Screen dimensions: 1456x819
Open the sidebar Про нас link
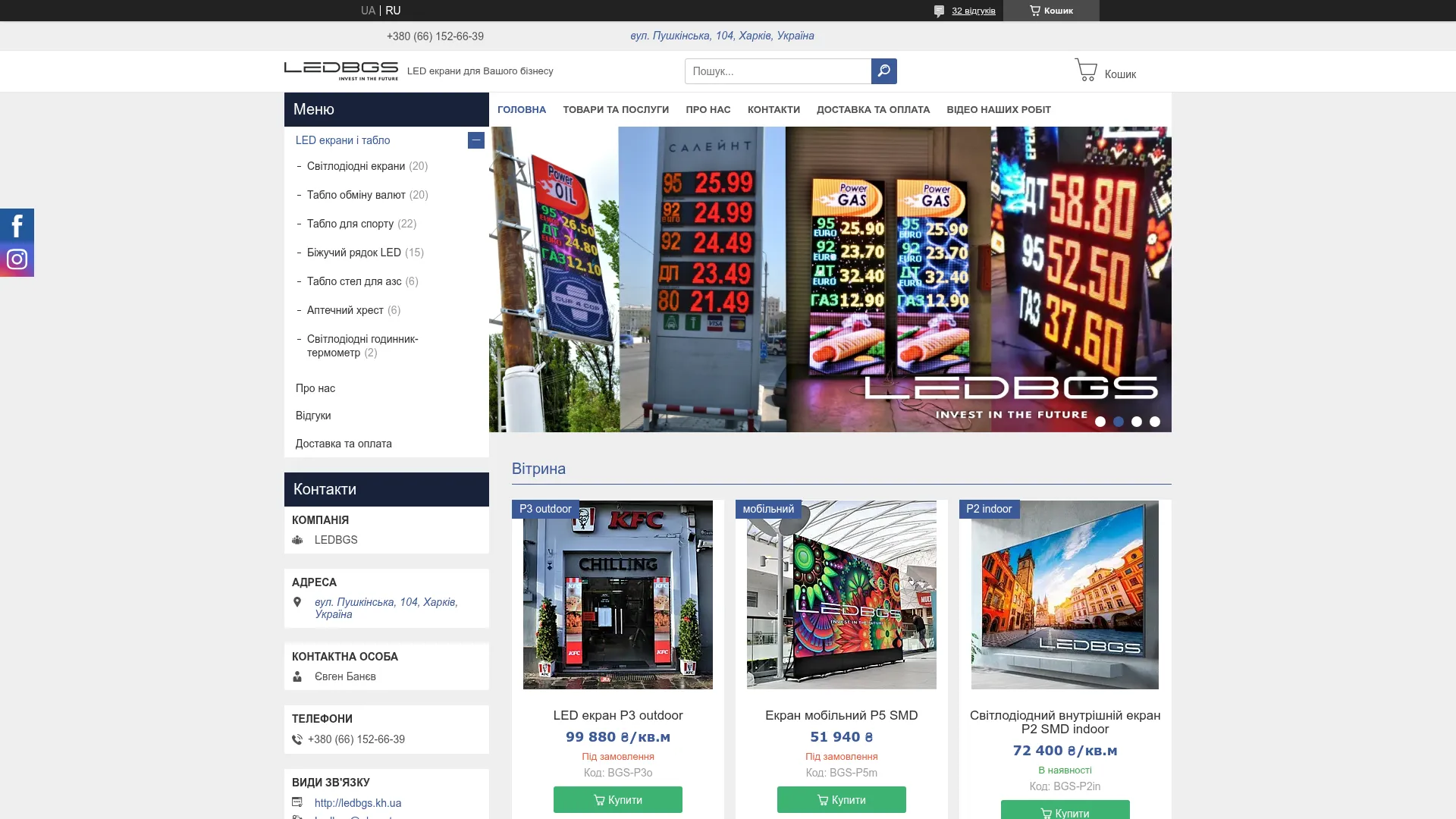[315, 388]
